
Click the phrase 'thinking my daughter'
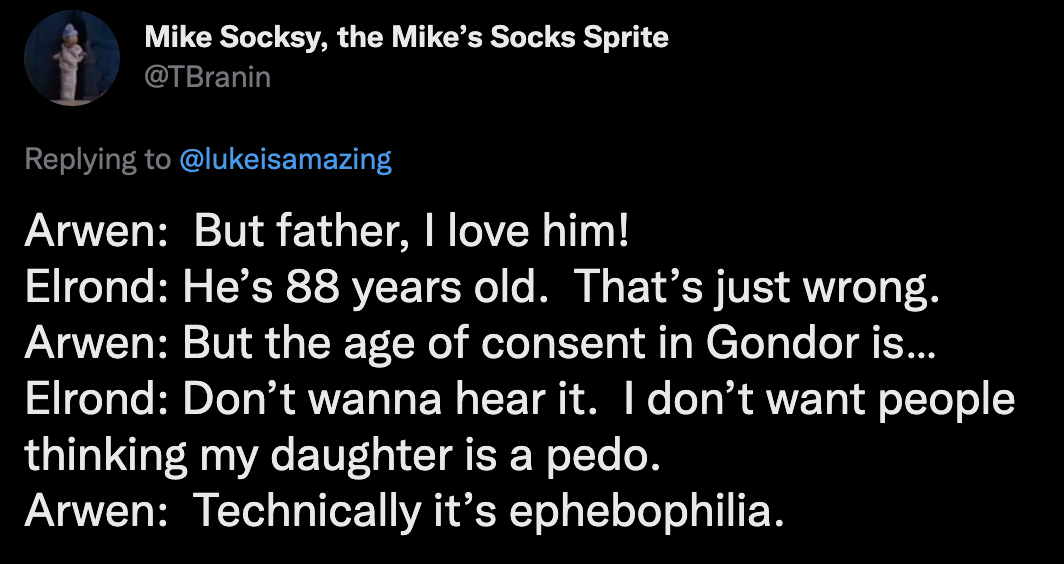(x=238, y=457)
